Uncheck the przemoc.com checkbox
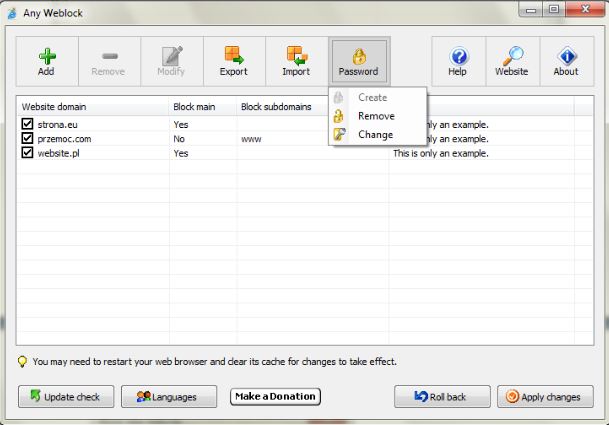 coord(27,138)
